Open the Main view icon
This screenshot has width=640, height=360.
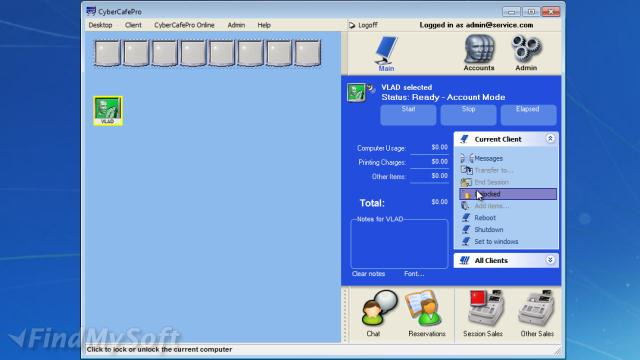pyautogui.click(x=386, y=53)
